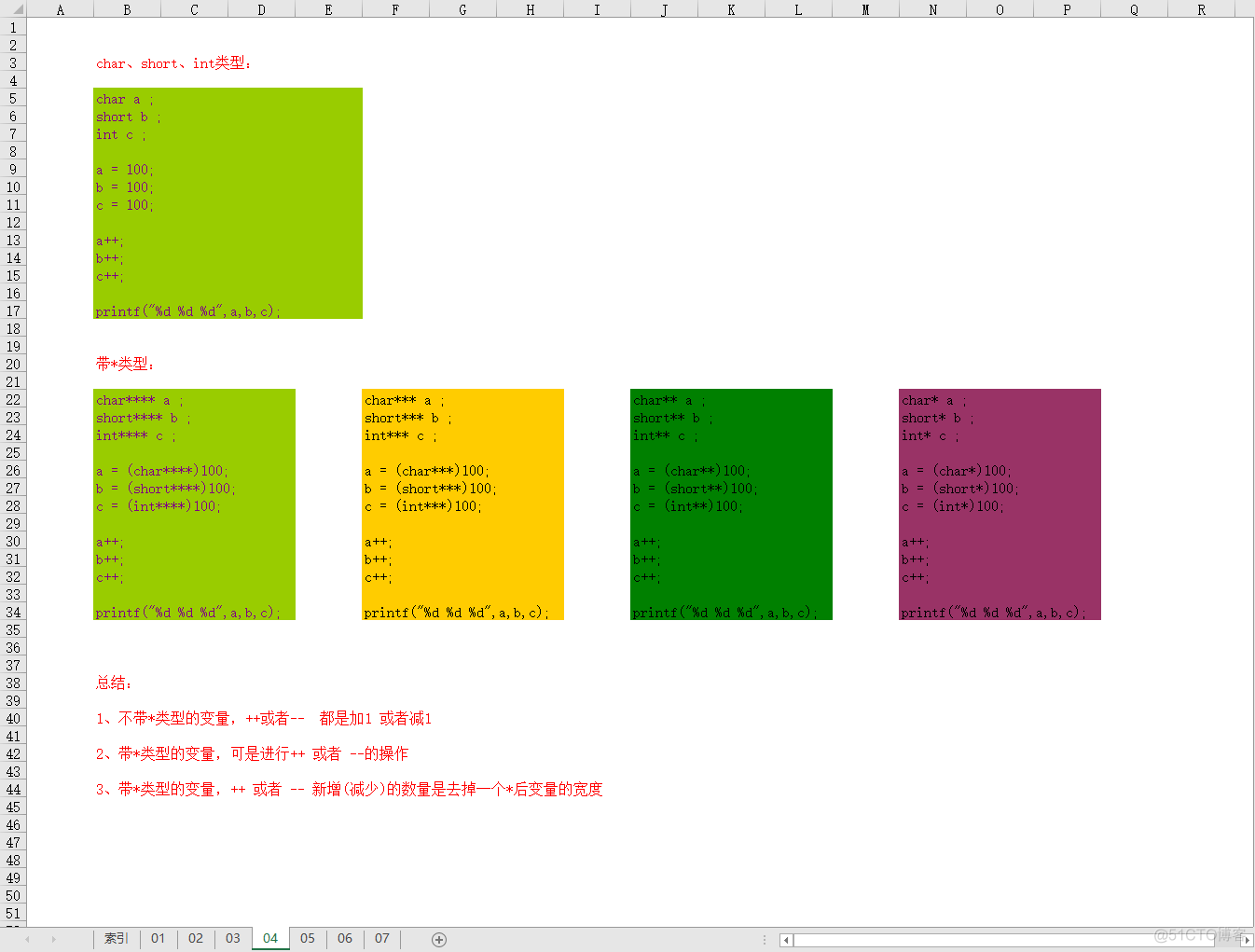Click the next sheet navigation arrow
This screenshot has height=952, width=1255.
[x=54, y=939]
